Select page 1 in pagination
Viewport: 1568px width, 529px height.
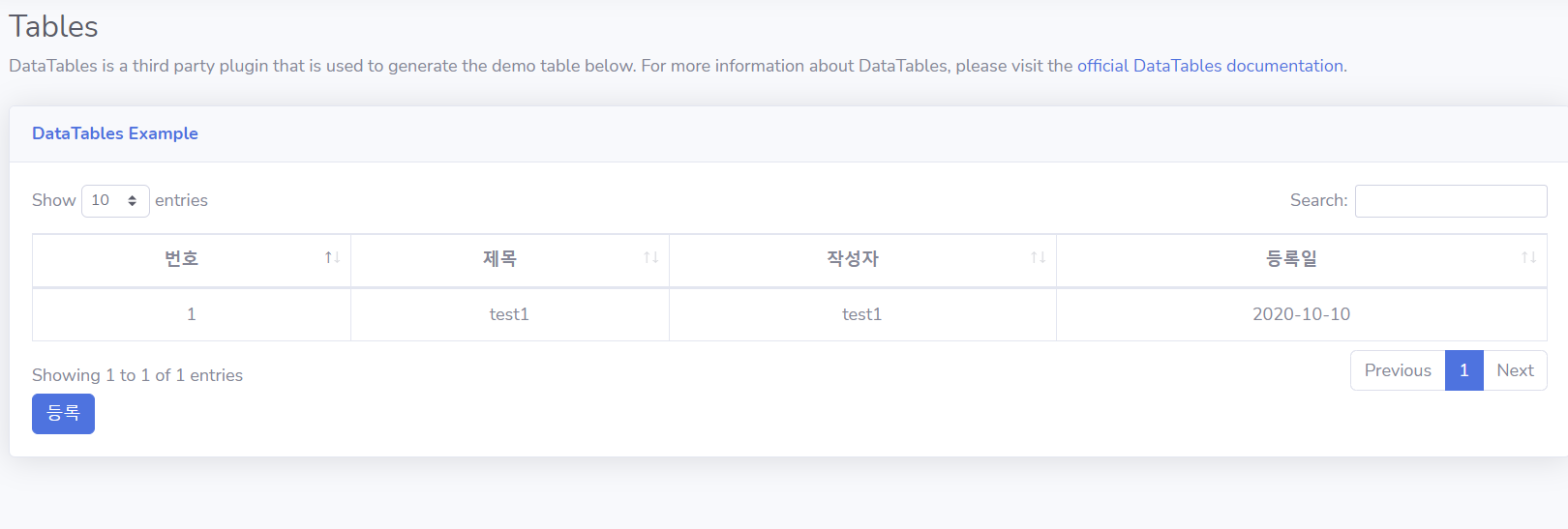click(x=1464, y=370)
